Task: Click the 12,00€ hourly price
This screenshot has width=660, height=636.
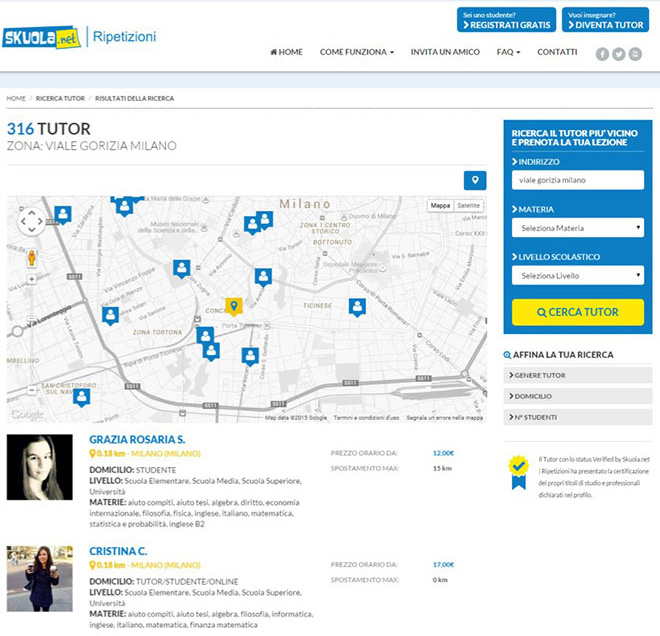Action: pyautogui.click(x=443, y=453)
